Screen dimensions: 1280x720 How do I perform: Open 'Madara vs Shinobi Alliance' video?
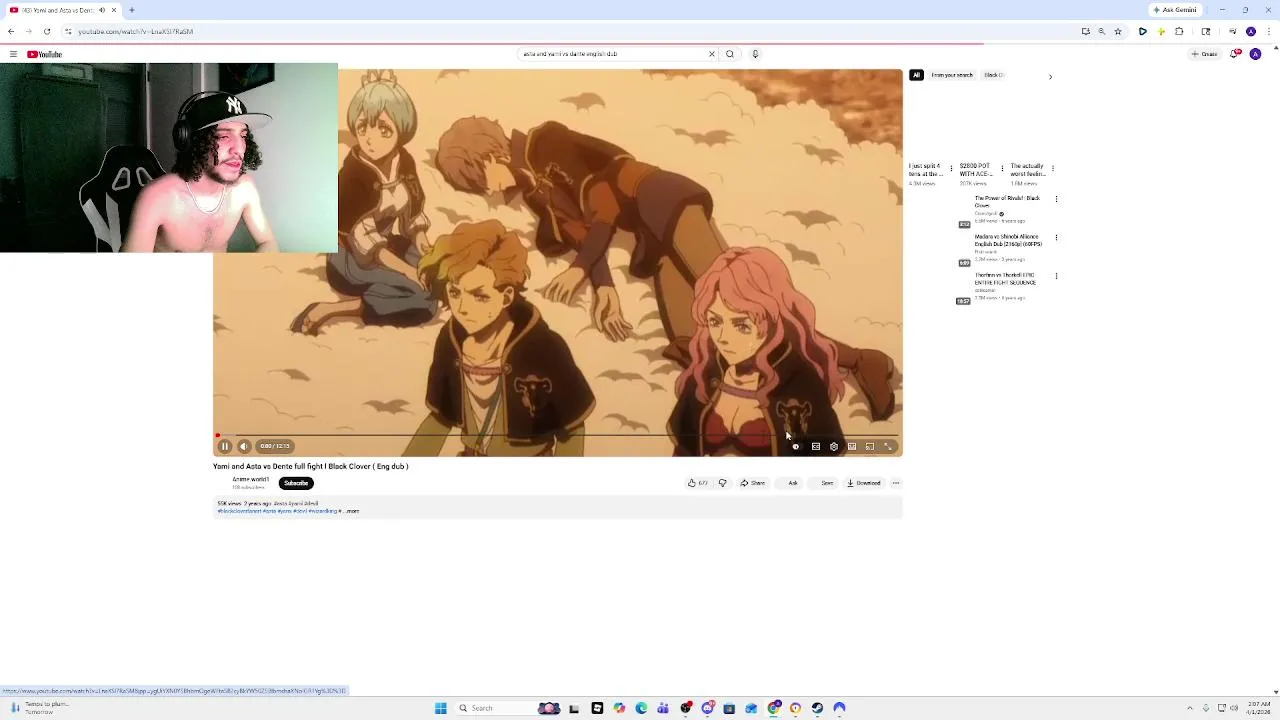pyautogui.click(x=1008, y=240)
